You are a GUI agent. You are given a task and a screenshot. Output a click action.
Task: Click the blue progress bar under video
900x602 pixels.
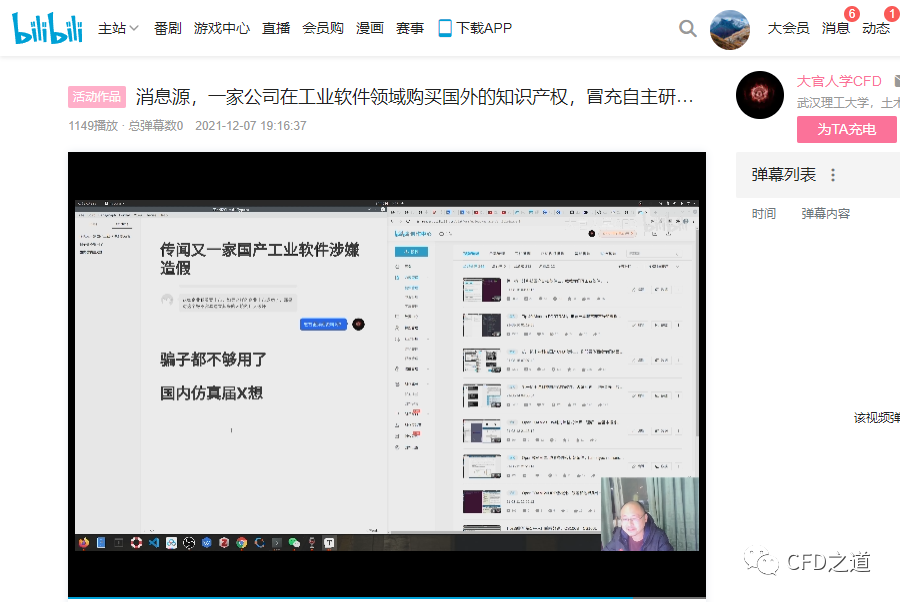click(x=387, y=598)
